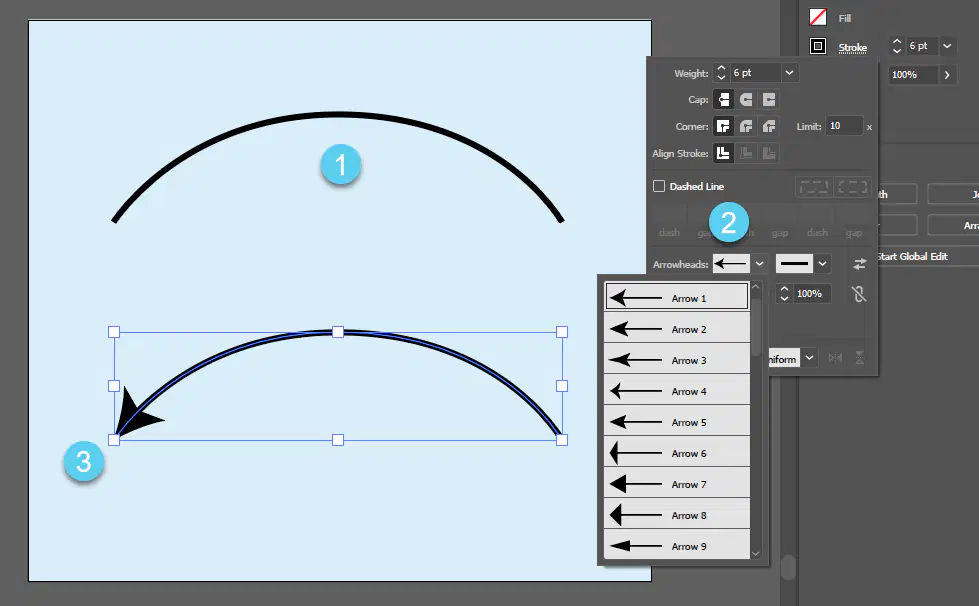Select align stroke to center icon
Image resolution: width=979 pixels, height=606 pixels.
[723, 154]
